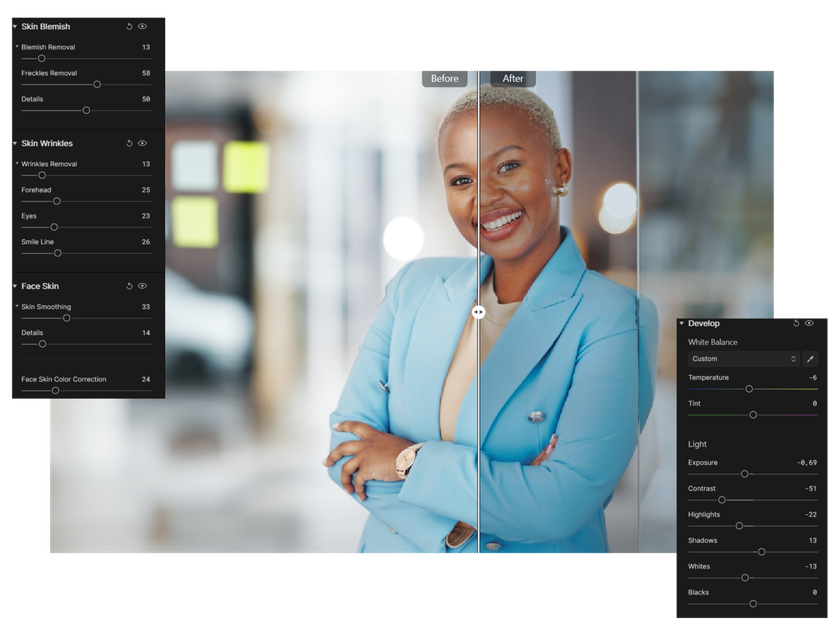Click the Before label

(x=444, y=78)
